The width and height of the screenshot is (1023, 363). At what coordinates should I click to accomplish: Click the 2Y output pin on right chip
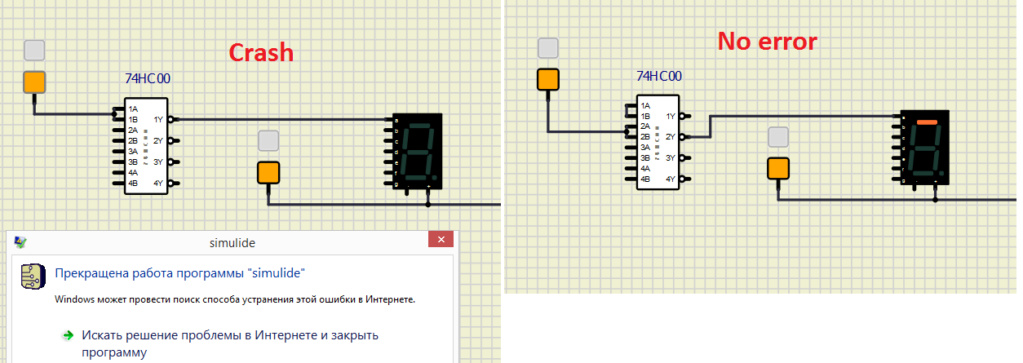tap(684, 136)
